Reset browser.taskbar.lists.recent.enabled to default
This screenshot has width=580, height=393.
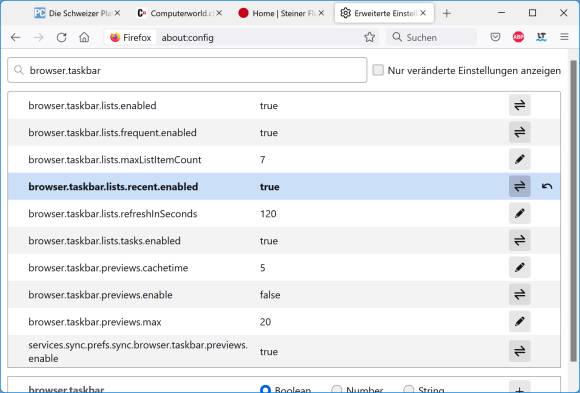[547, 187]
